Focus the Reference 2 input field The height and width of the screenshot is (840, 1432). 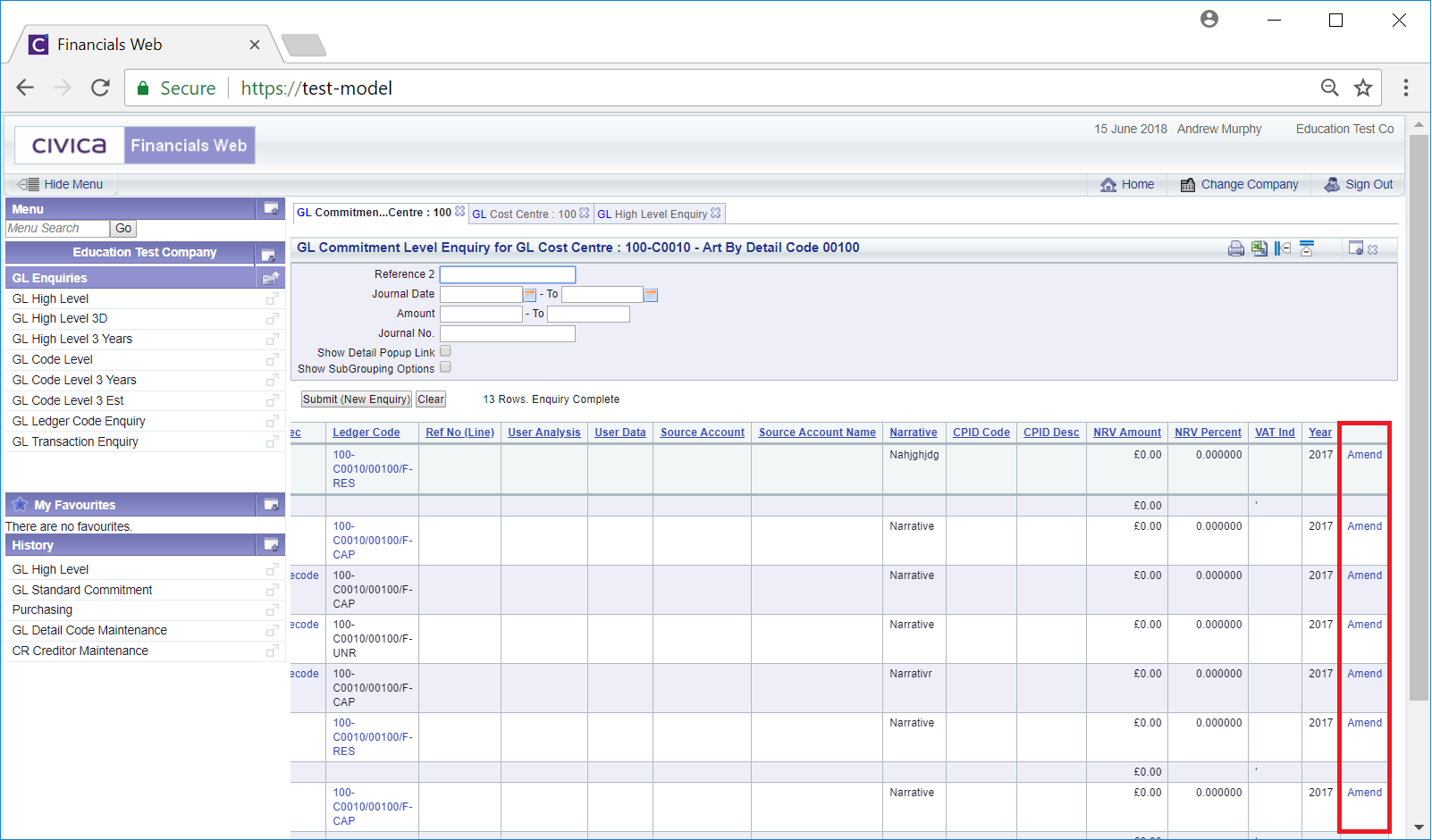click(x=507, y=274)
